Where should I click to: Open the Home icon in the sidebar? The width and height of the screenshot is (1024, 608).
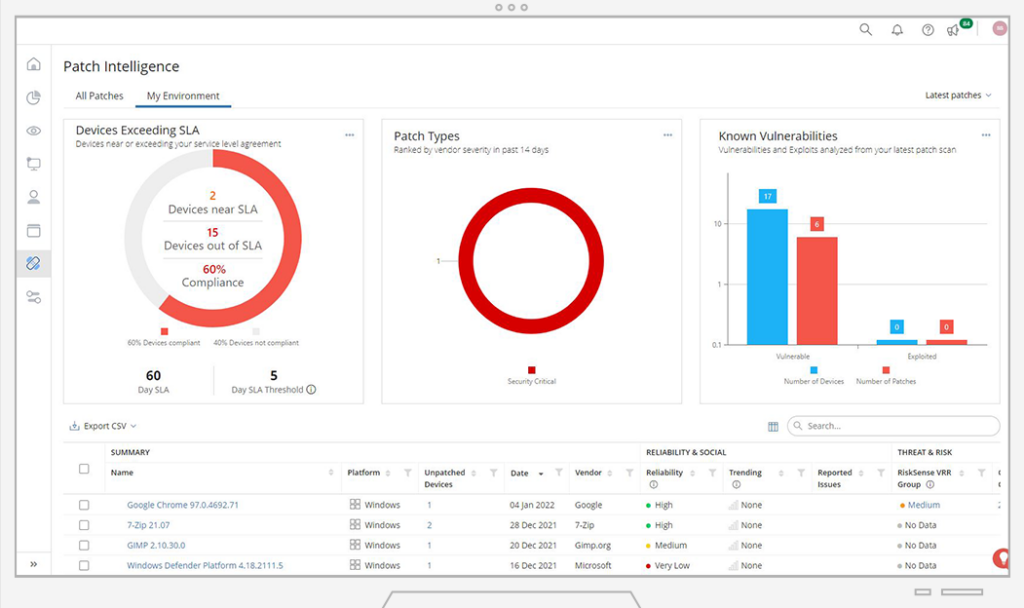pyautogui.click(x=34, y=63)
